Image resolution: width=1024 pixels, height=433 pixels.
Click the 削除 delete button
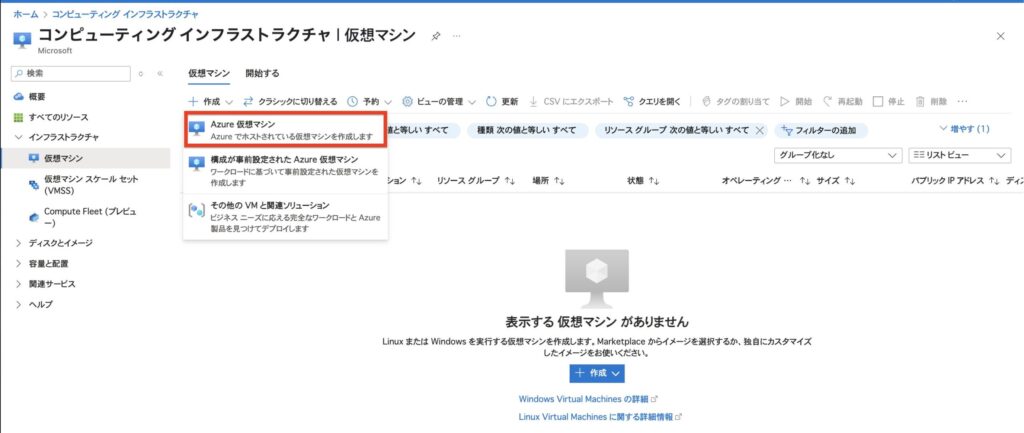[x=931, y=102]
